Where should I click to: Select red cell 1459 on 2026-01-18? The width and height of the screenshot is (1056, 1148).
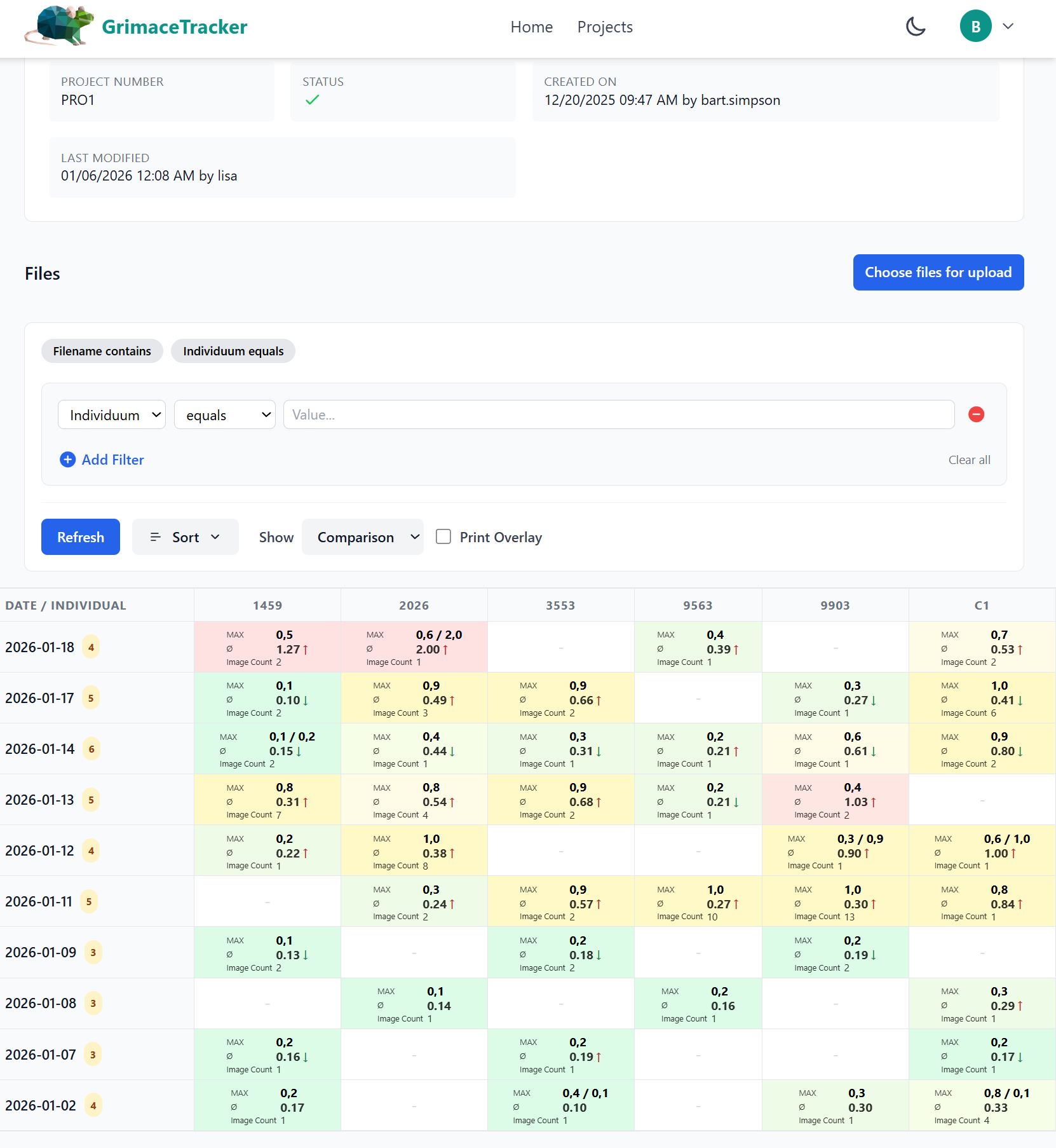267,647
